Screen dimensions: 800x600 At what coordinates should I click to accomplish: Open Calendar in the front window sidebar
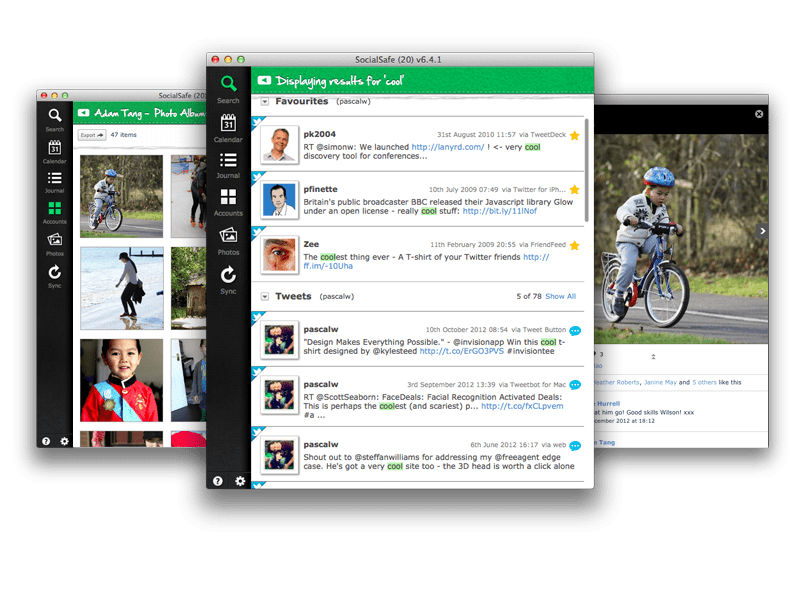click(228, 128)
